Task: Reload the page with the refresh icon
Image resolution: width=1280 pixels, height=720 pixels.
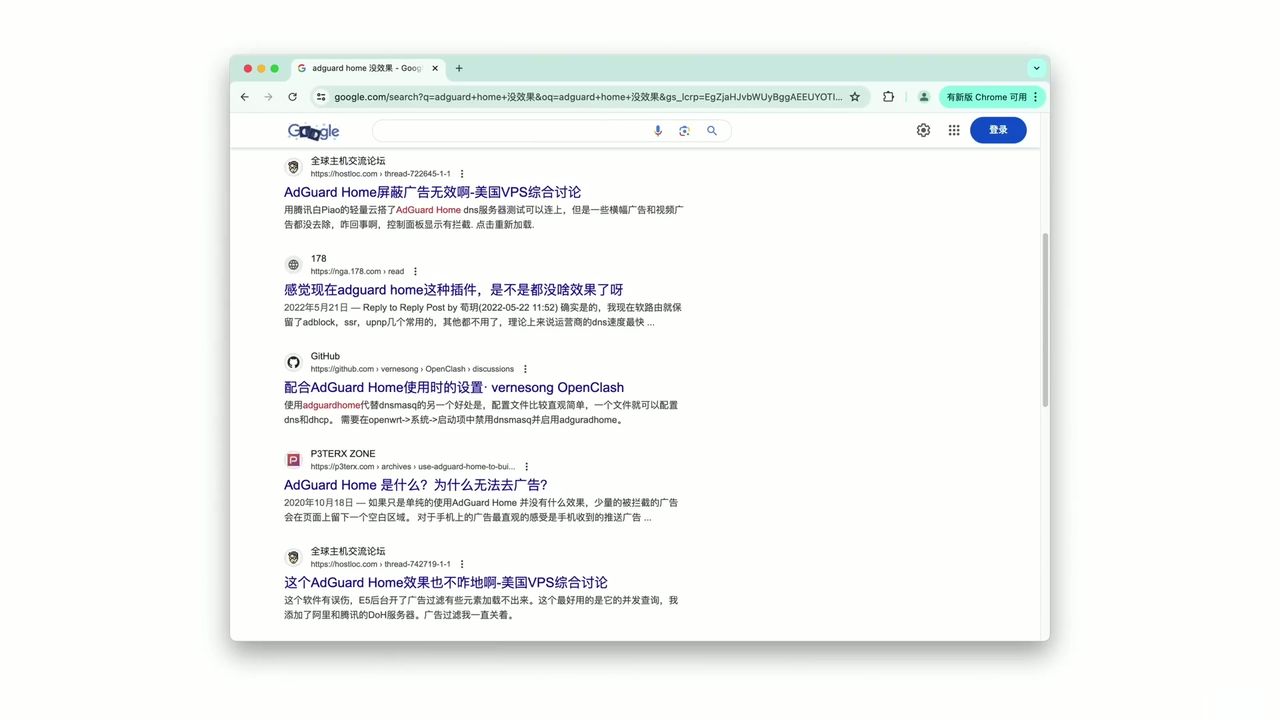Action: pos(292,97)
